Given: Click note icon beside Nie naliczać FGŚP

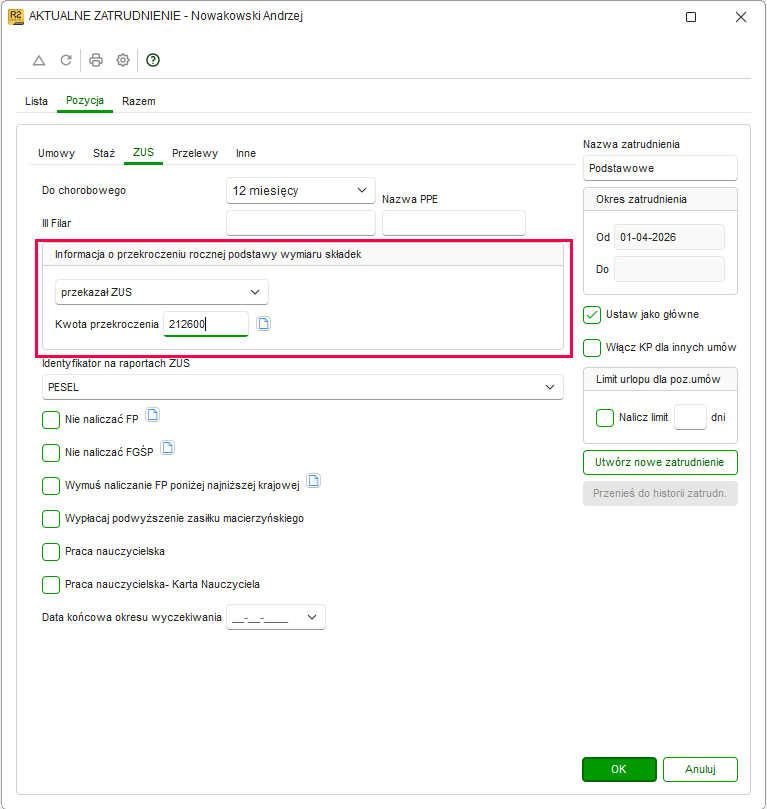Looking at the screenshot, I should pos(168,448).
